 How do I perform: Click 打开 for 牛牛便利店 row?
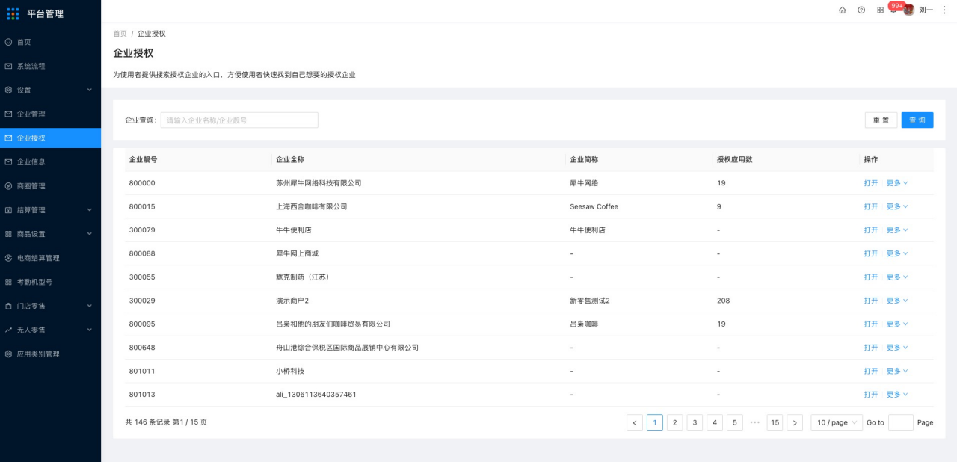(x=871, y=230)
